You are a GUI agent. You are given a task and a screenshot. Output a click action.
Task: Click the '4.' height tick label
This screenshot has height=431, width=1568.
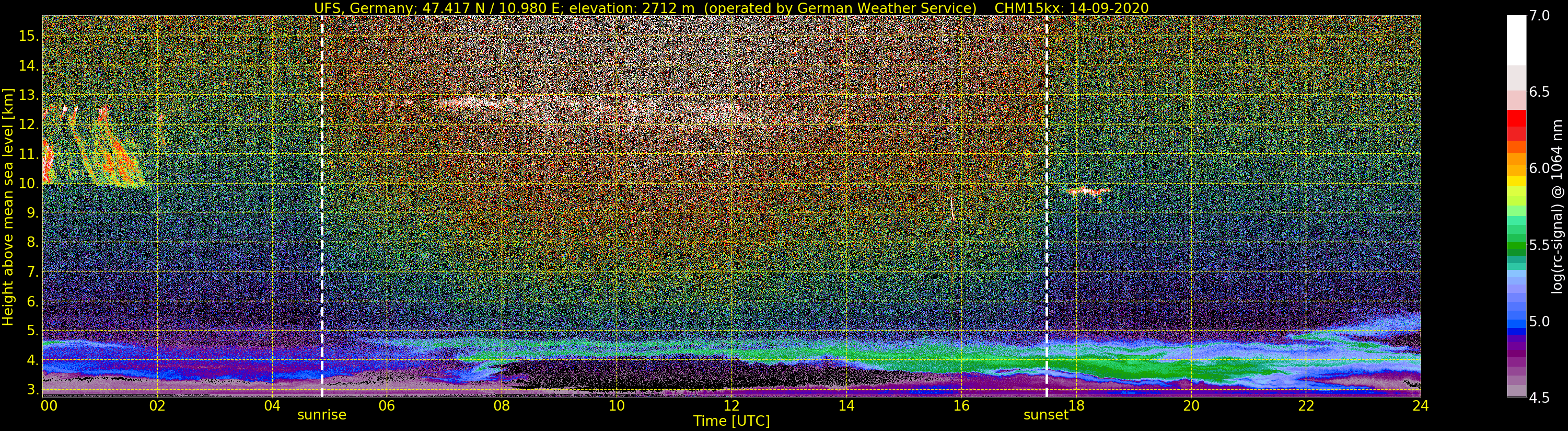[32, 360]
